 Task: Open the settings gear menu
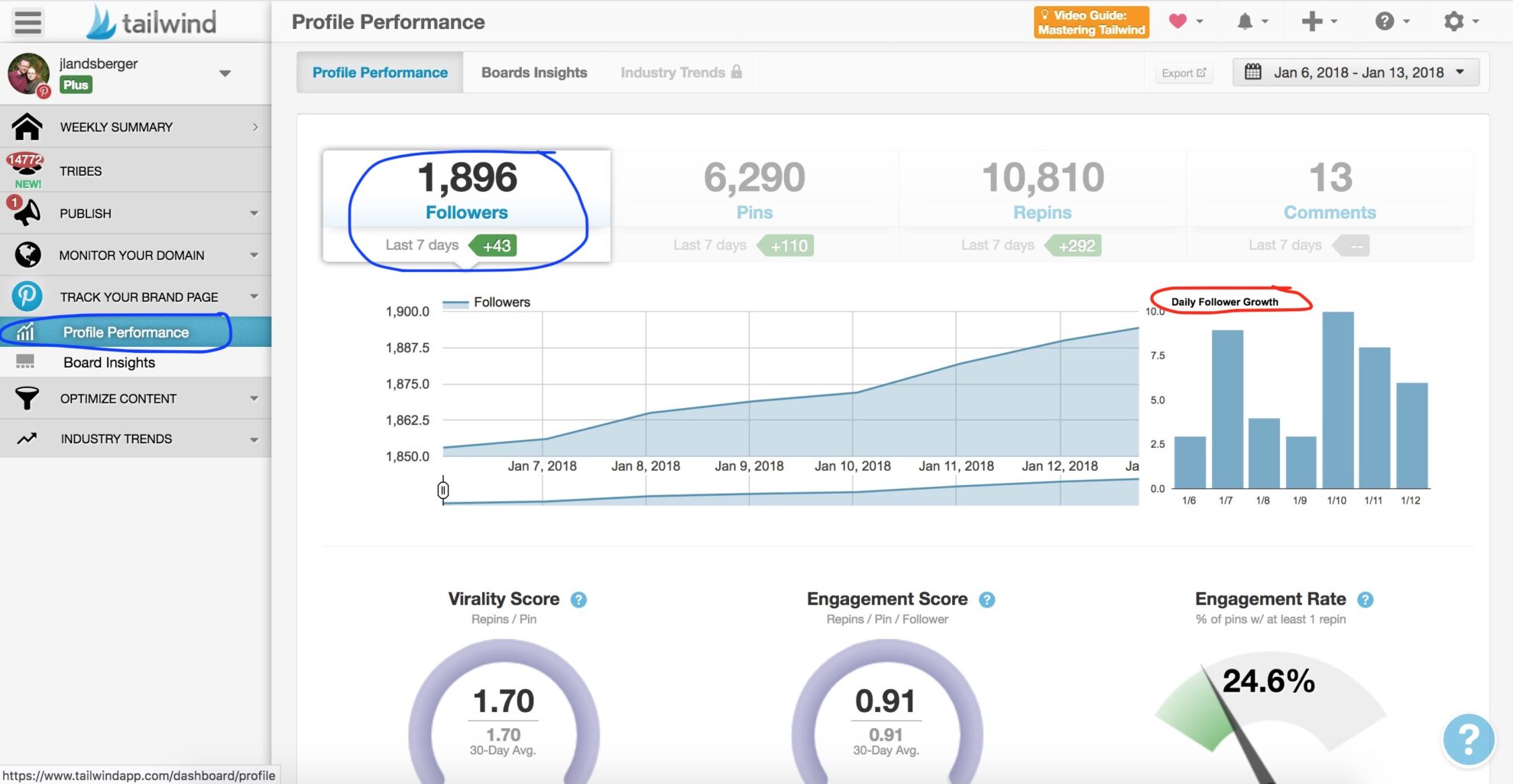1461,21
